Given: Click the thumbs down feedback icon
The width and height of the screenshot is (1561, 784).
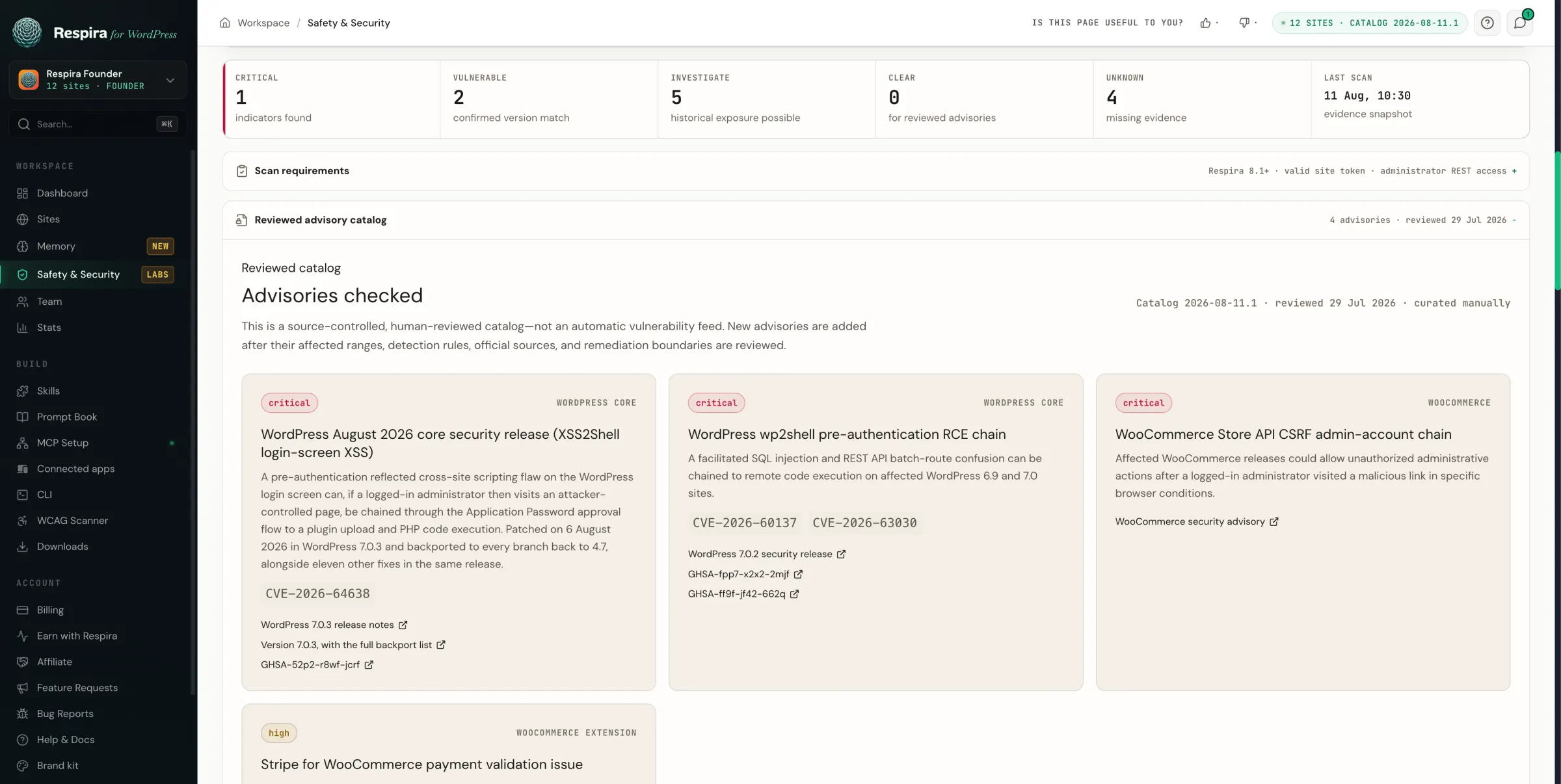Looking at the screenshot, I should (x=1244, y=23).
